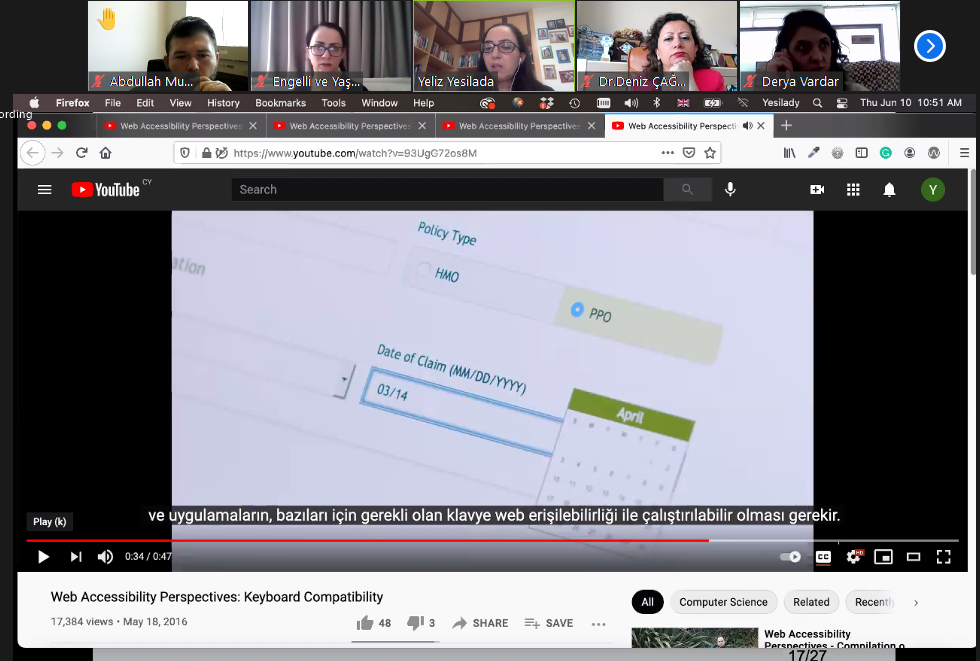Open the Grammarly extension icon
Screen dimensions: 980x661
click(x=886, y=152)
